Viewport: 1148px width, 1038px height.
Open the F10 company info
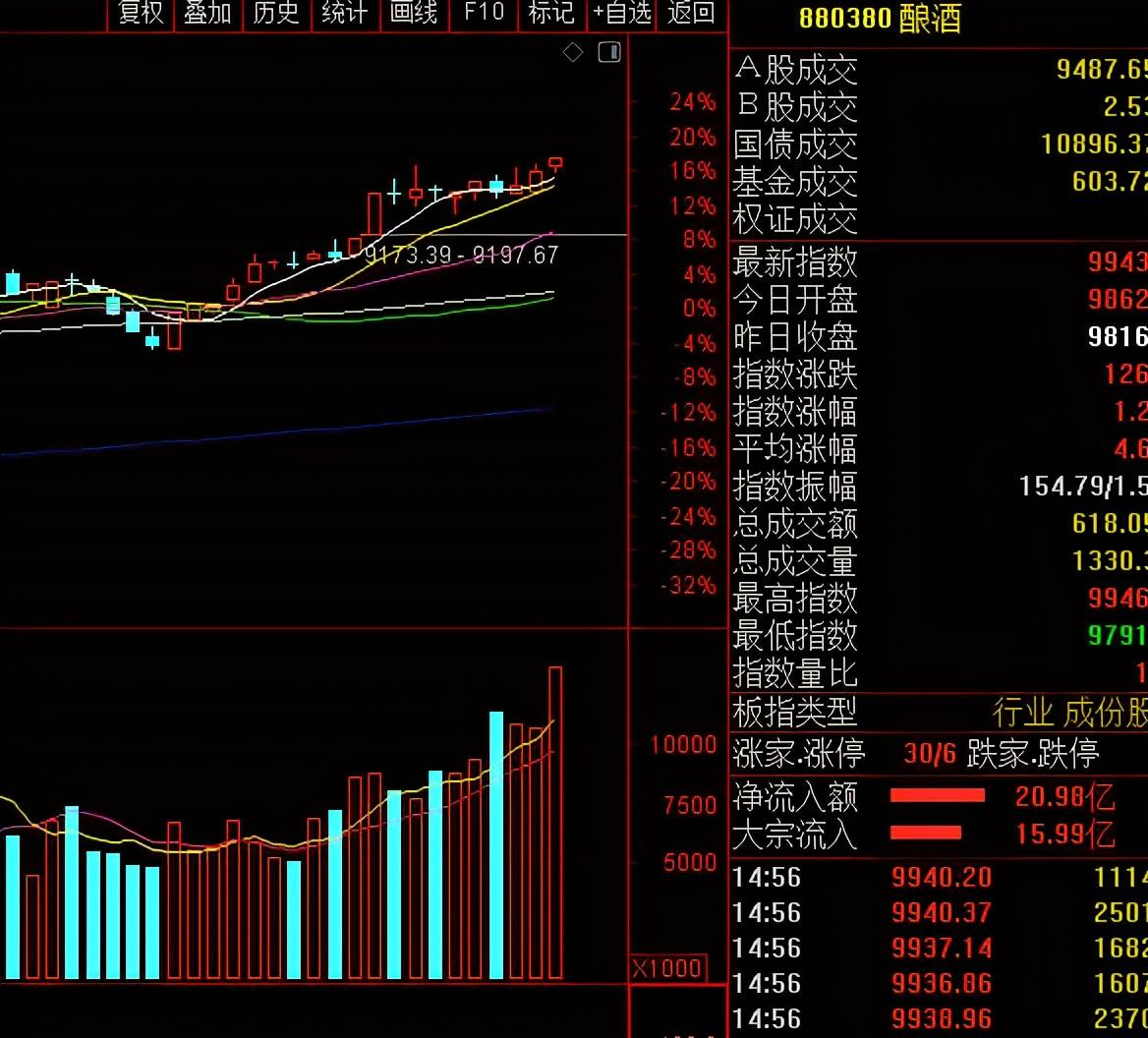484,13
